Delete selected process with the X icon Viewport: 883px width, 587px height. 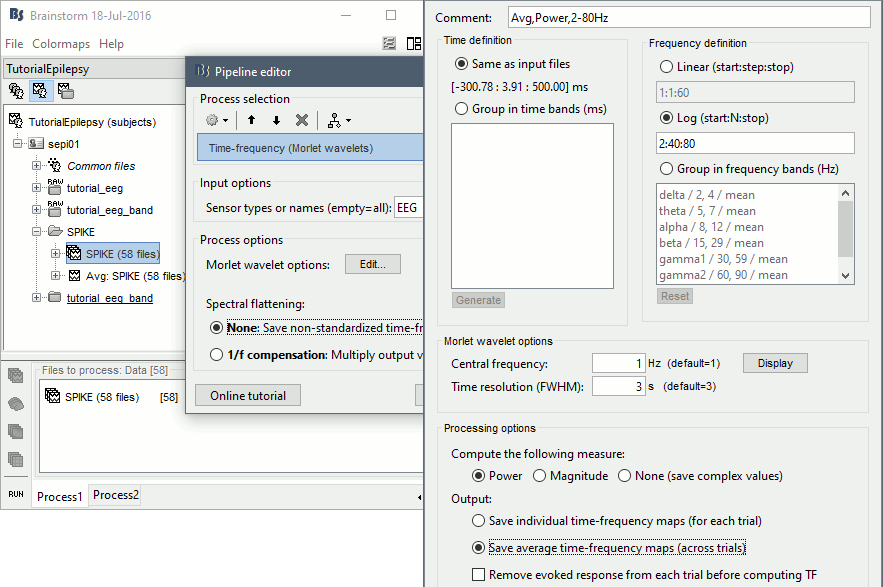pos(302,120)
